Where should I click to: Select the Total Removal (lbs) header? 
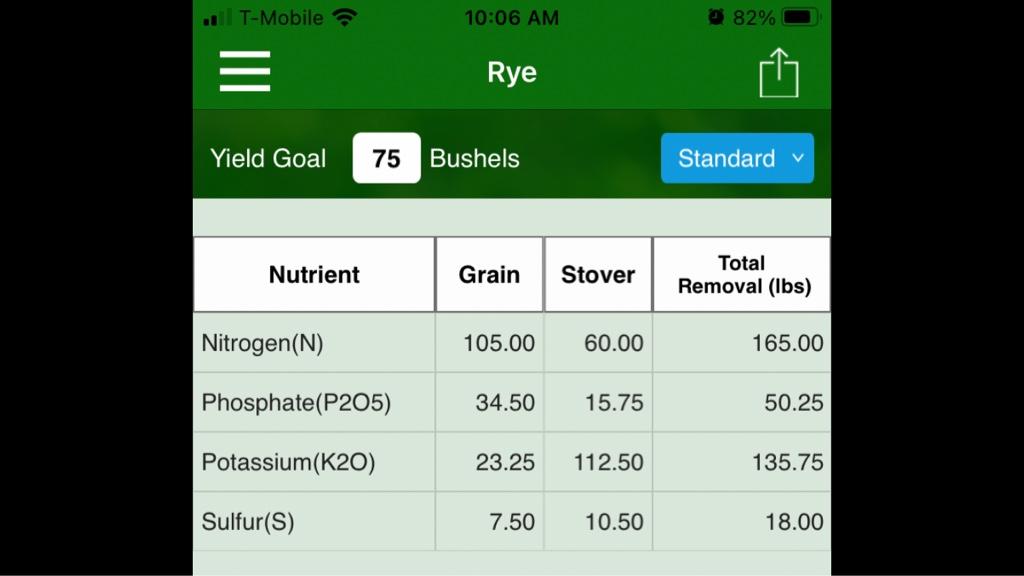(742, 274)
